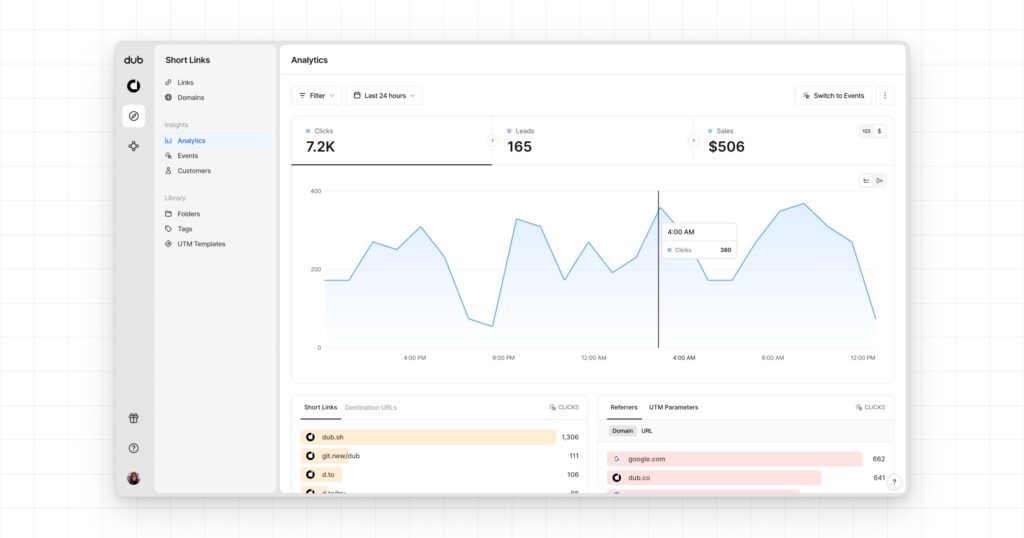This screenshot has width=1024, height=538.
Task: Open Events in the sidebar
Action: pyautogui.click(x=216, y=155)
